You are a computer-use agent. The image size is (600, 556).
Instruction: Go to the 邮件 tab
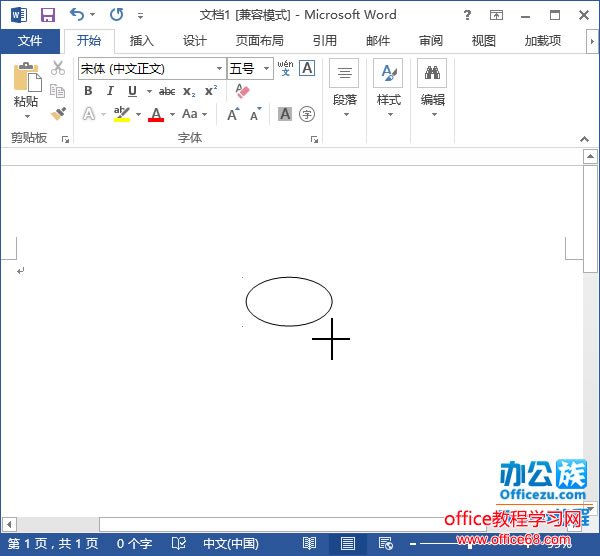[x=378, y=41]
